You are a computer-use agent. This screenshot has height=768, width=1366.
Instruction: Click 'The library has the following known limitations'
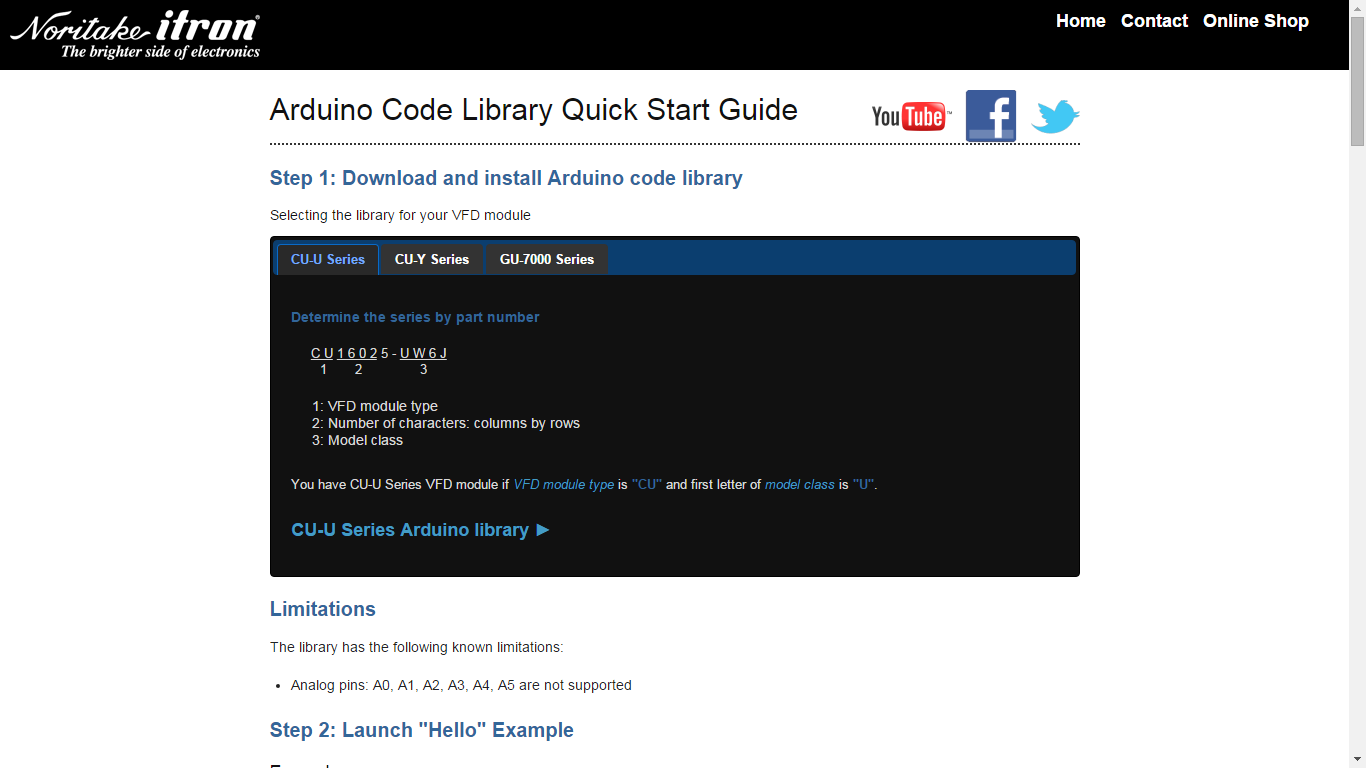[x=417, y=647]
